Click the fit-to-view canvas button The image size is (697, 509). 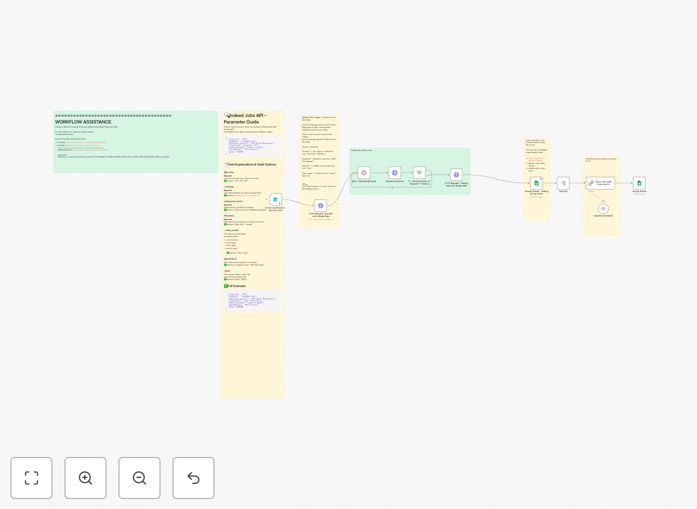point(32,478)
